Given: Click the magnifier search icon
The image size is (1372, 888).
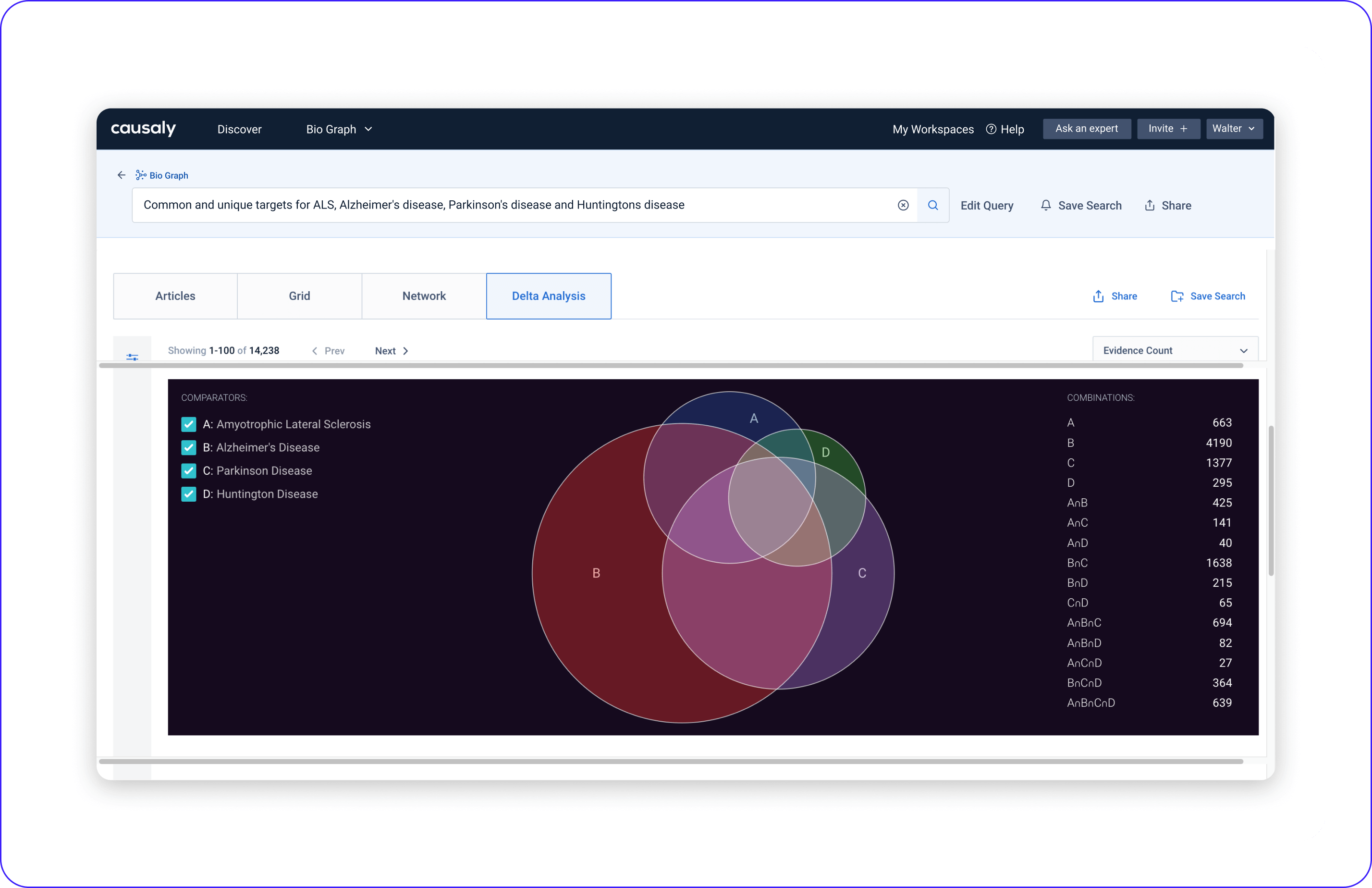Looking at the screenshot, I should click(x=933, y=205).
